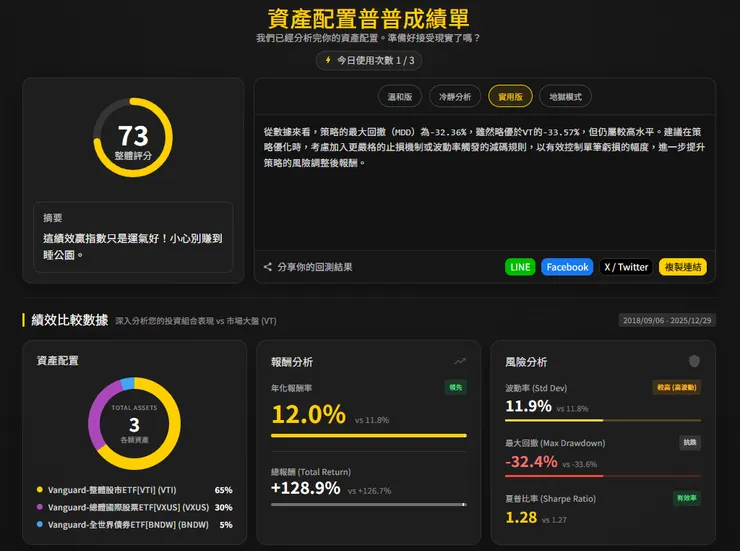The image size is (740, 551).
Task: Click the date range 2018/09/06 - 2025/12/29 badge
Action: (x=667, y=320)
